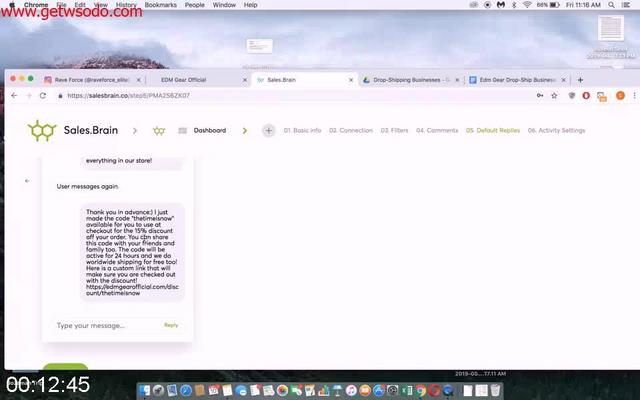Go forward with the browser forward arrow
This screenshot has width=640, height=400.
(x=29, y=96)
